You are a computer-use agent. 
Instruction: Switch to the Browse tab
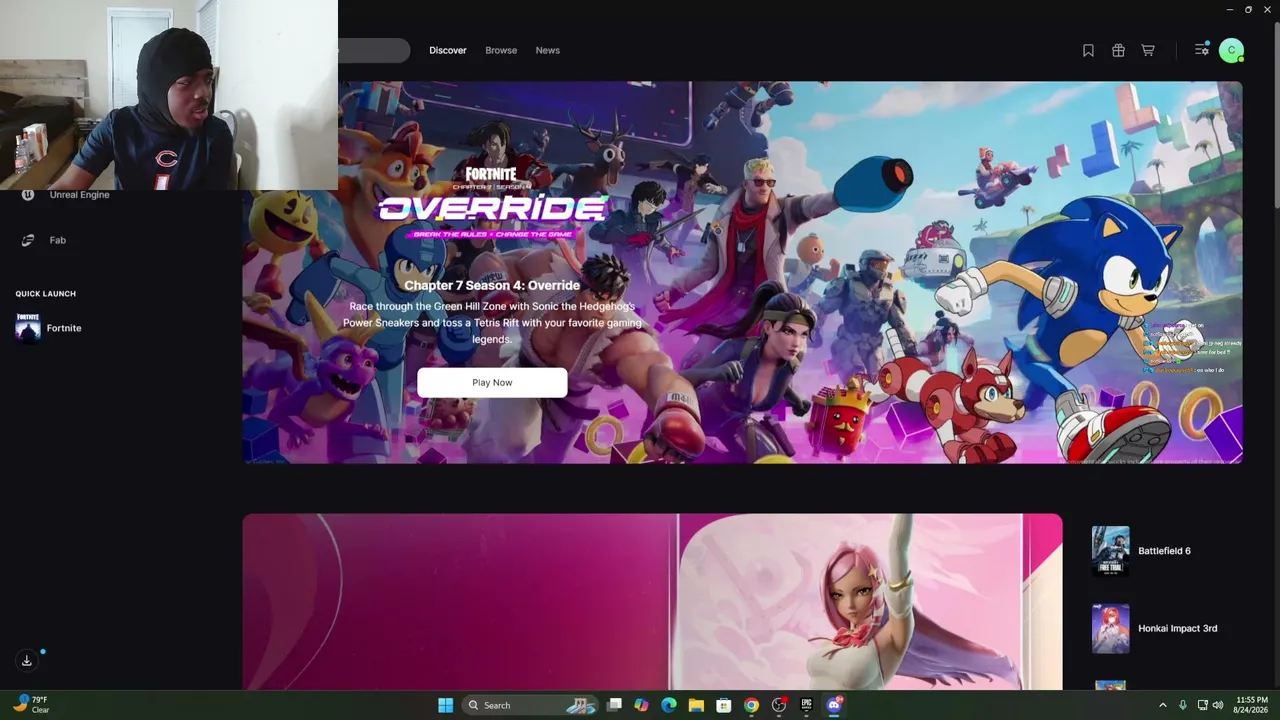tap(501, 50)
